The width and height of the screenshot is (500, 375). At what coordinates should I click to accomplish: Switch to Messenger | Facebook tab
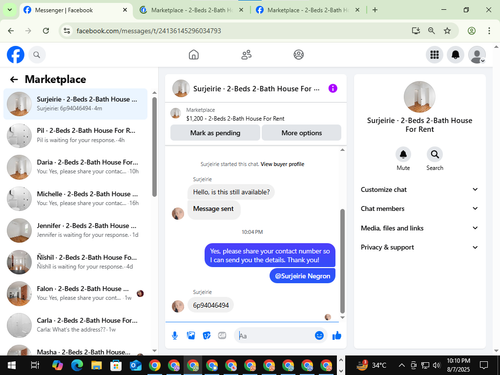tap(75, 10)
